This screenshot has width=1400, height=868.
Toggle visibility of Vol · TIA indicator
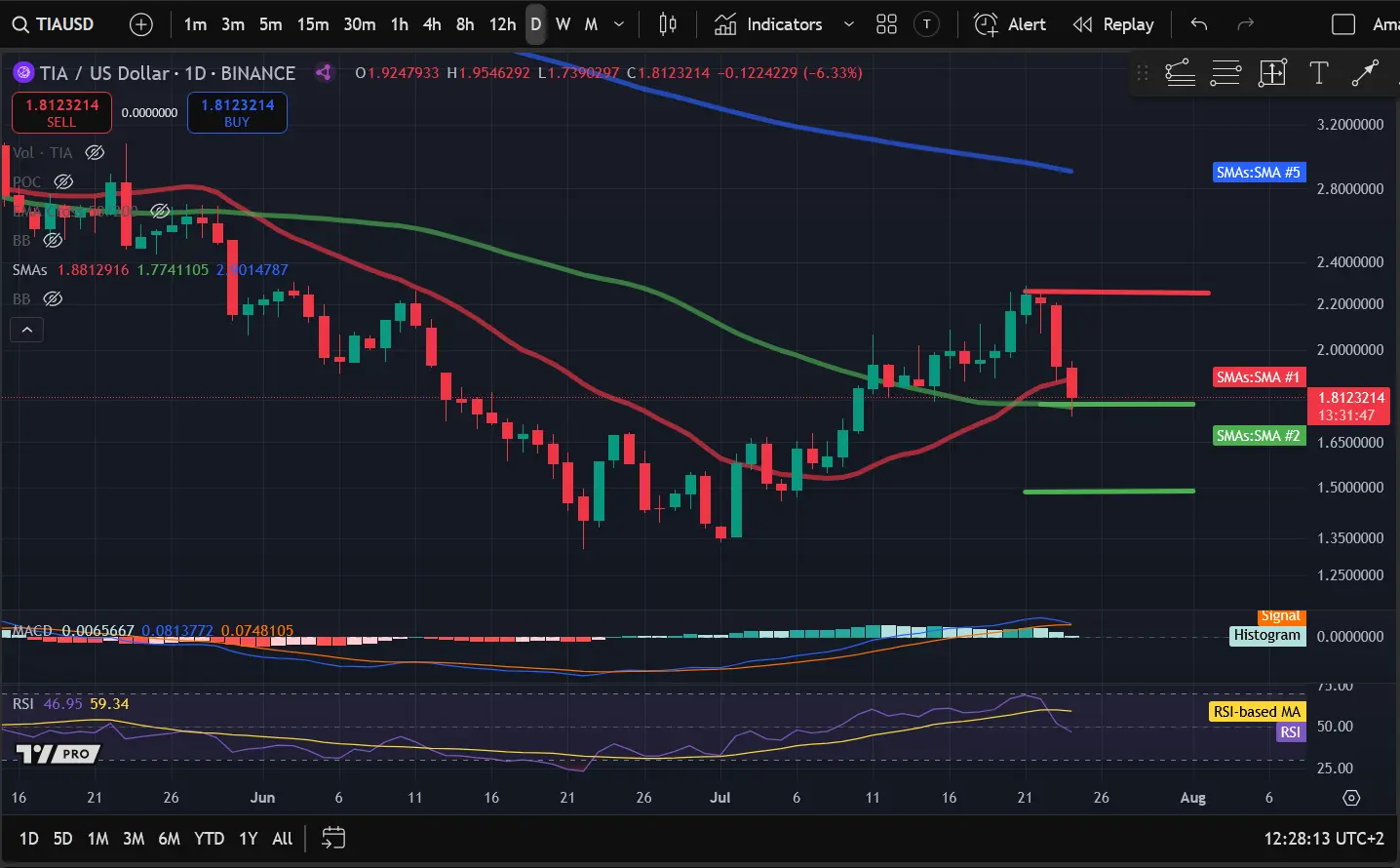[x=95, y=152]
